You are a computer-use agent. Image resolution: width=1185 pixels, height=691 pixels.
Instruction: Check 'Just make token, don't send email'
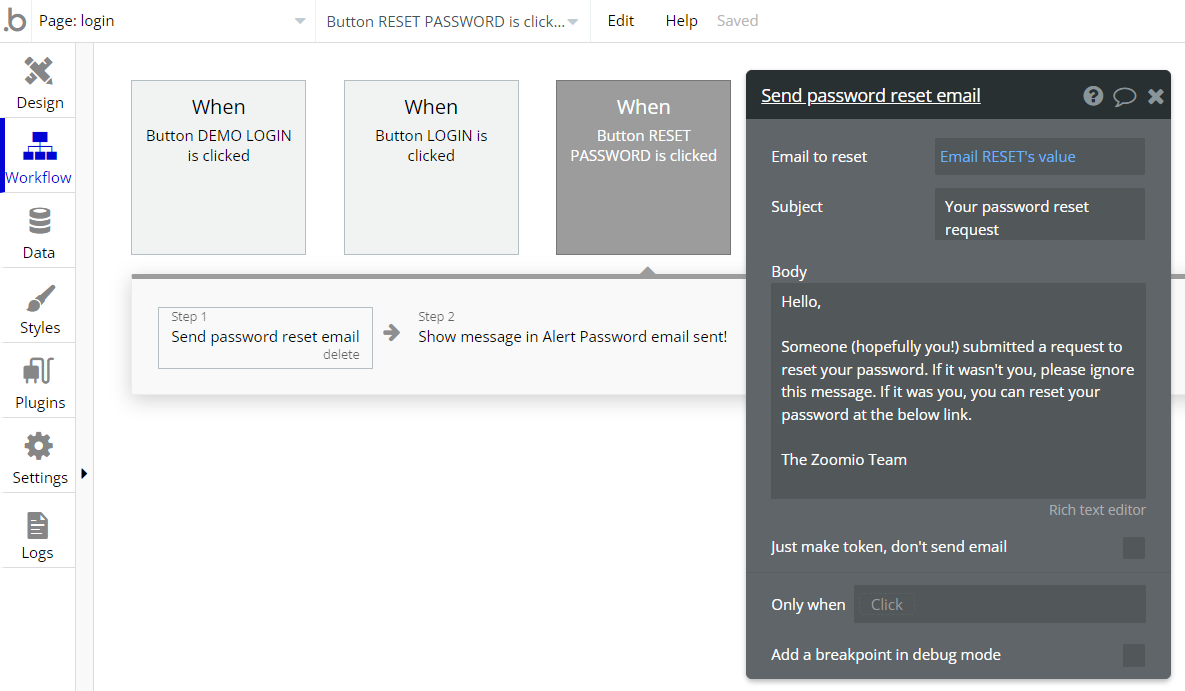tap(1133, 548)
